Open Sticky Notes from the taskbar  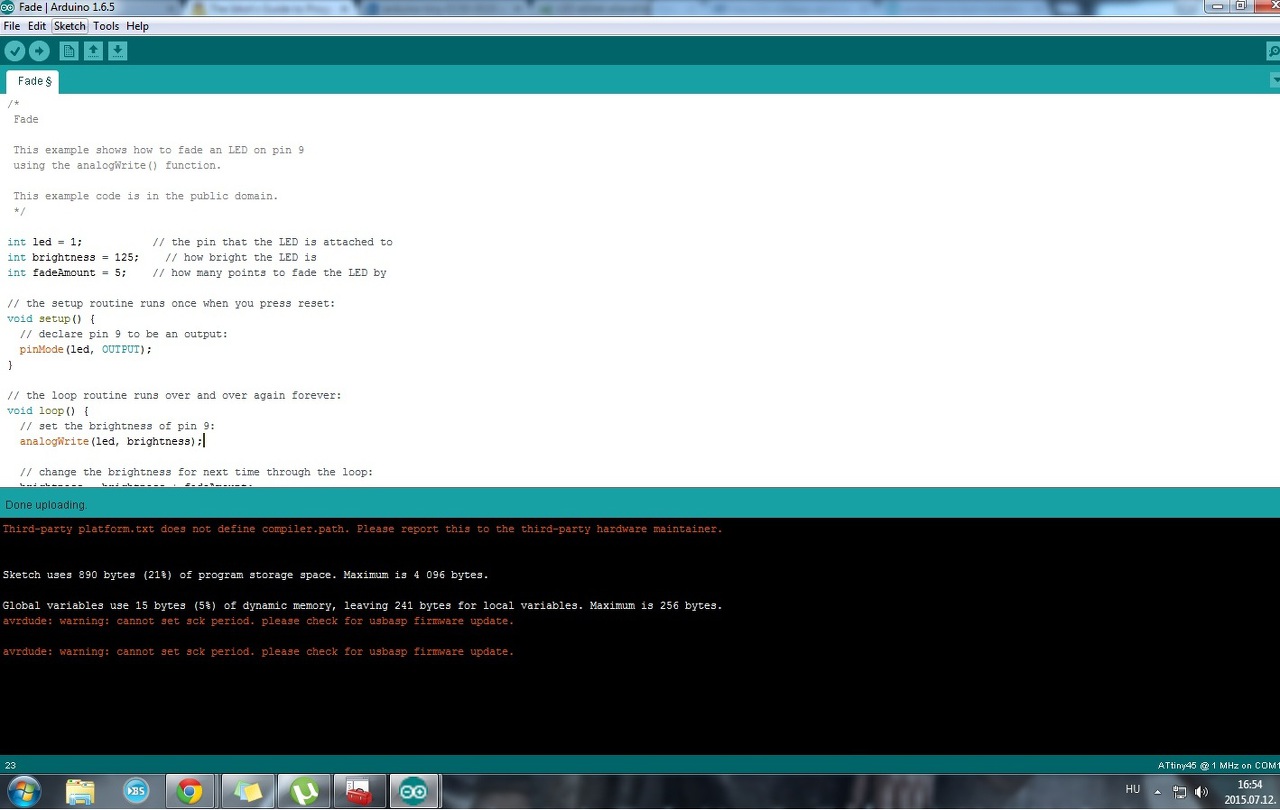pyautogui.click(x=247, y=792)
